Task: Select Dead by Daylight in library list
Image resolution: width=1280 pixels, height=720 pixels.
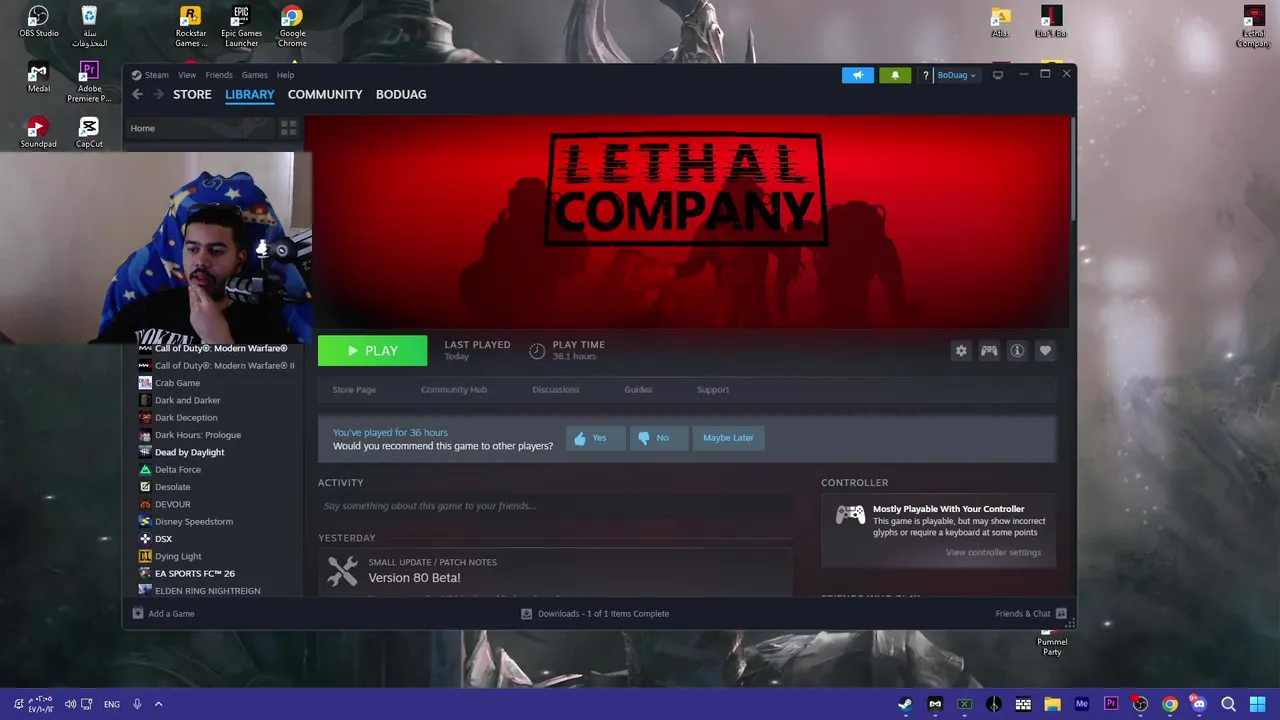Action: pos(189,452)
